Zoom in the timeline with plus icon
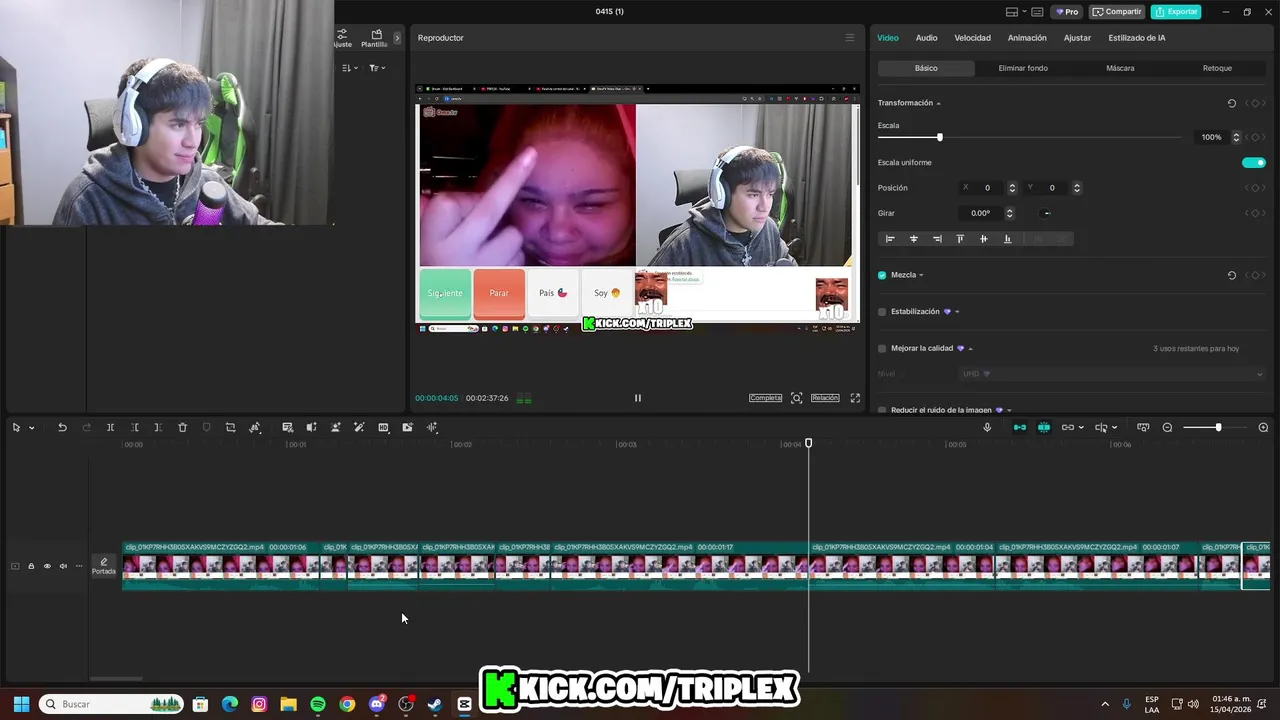Image resolution: width=1280 pixels, height=720 pixels. [1263, 427]
